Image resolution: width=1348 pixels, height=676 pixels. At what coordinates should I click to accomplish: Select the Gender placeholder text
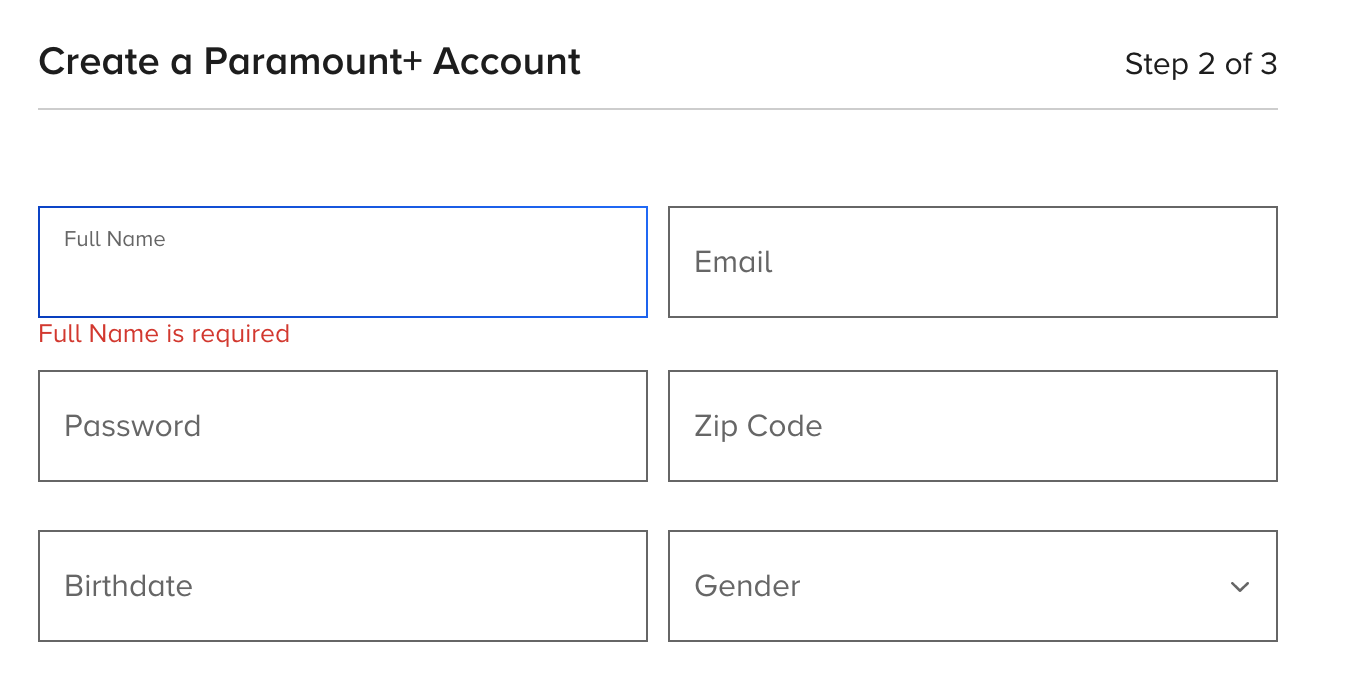(747, 586)
